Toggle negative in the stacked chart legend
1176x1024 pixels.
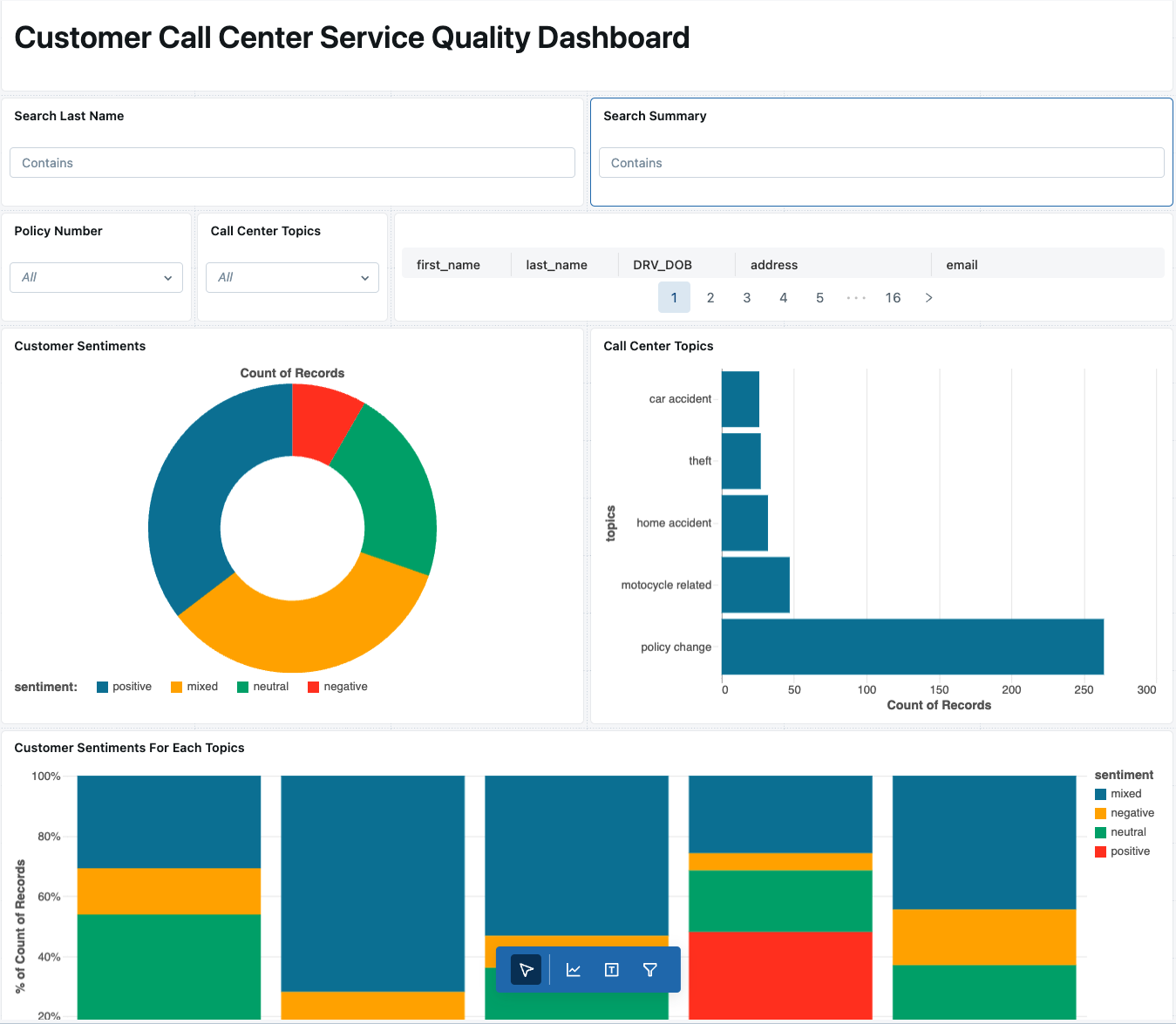coord(1125,813)
